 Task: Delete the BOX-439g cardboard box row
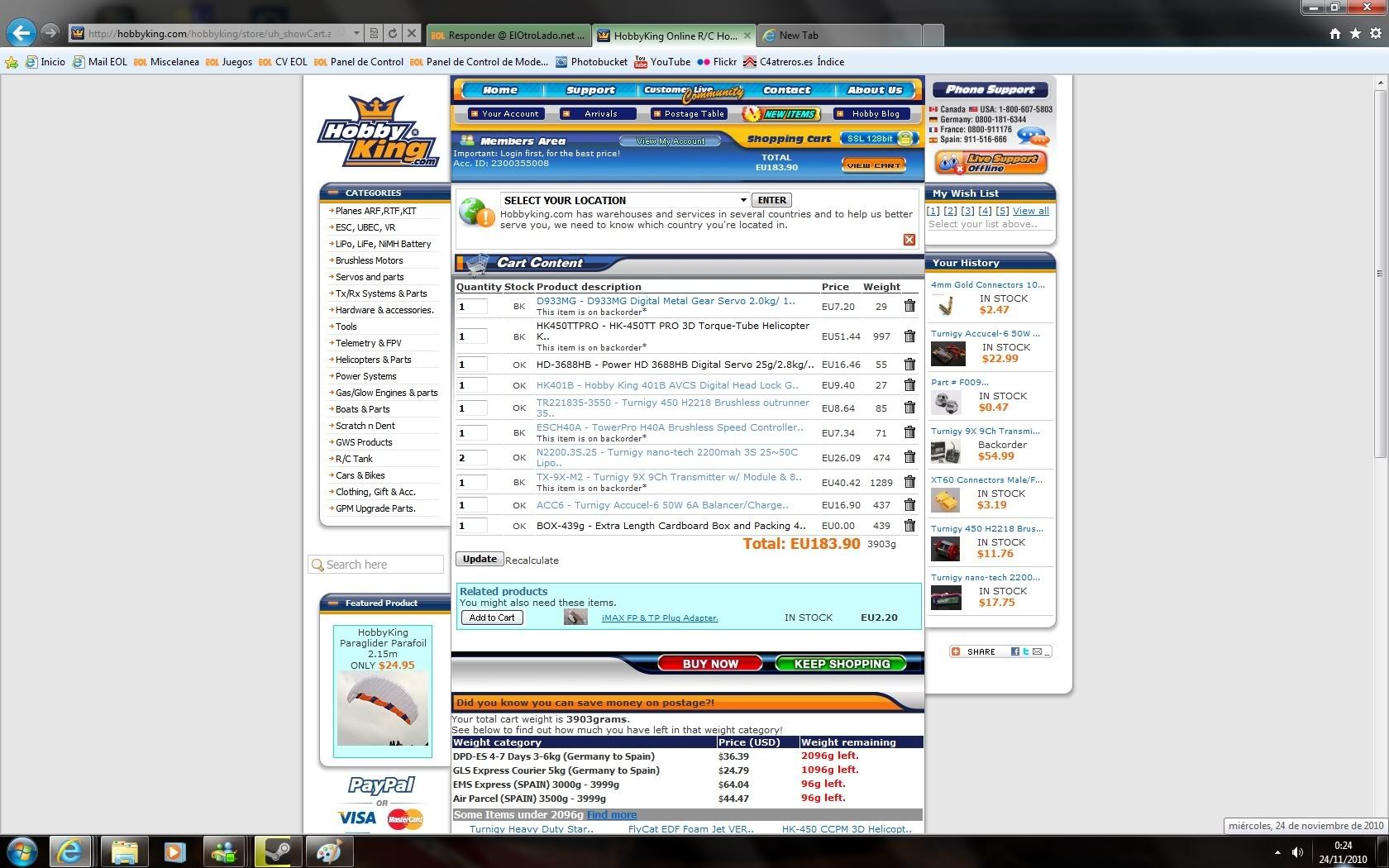[909, 526]
